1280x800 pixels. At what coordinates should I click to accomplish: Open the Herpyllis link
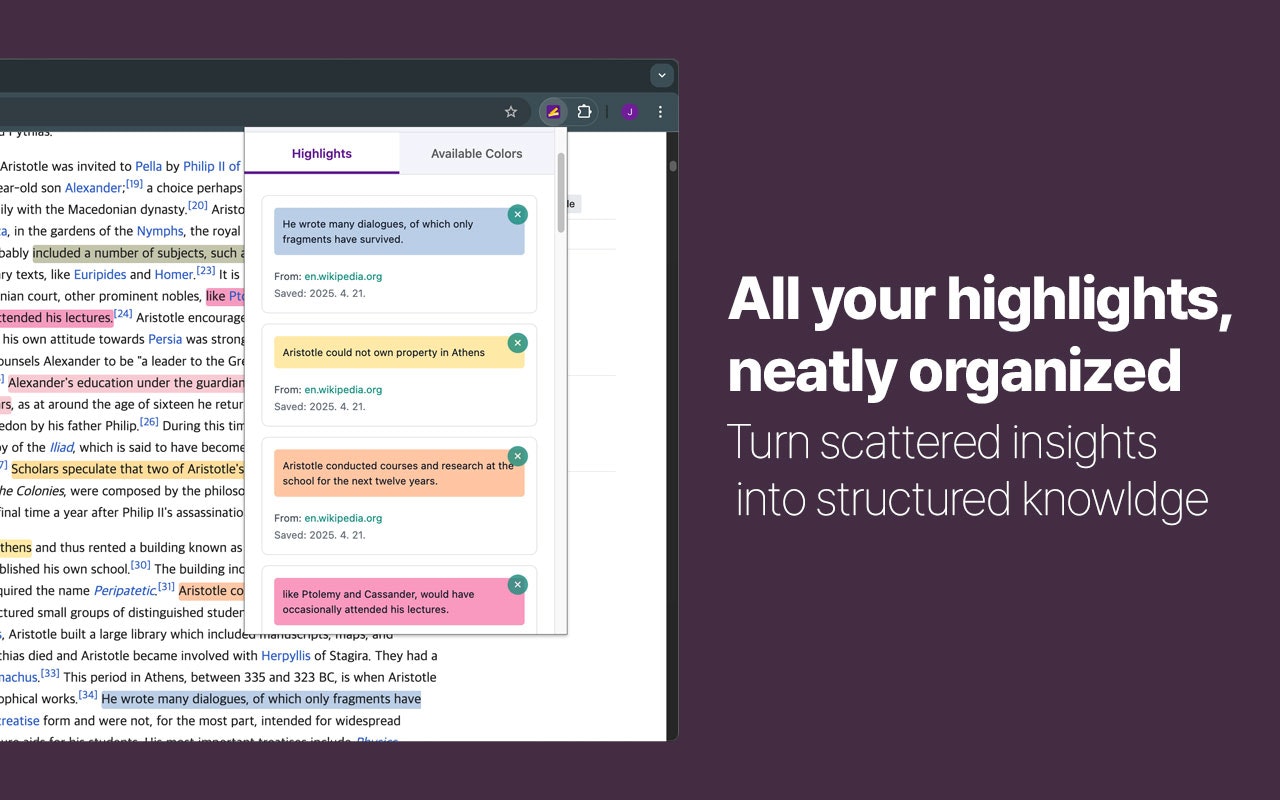point(286,656)
